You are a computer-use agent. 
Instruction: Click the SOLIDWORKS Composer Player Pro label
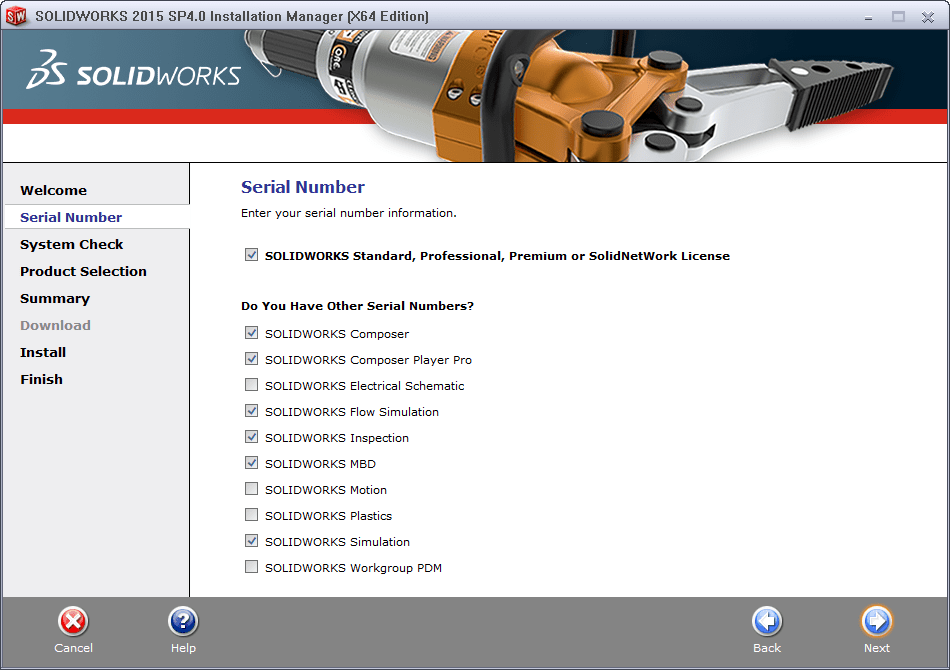coord(368,360)
